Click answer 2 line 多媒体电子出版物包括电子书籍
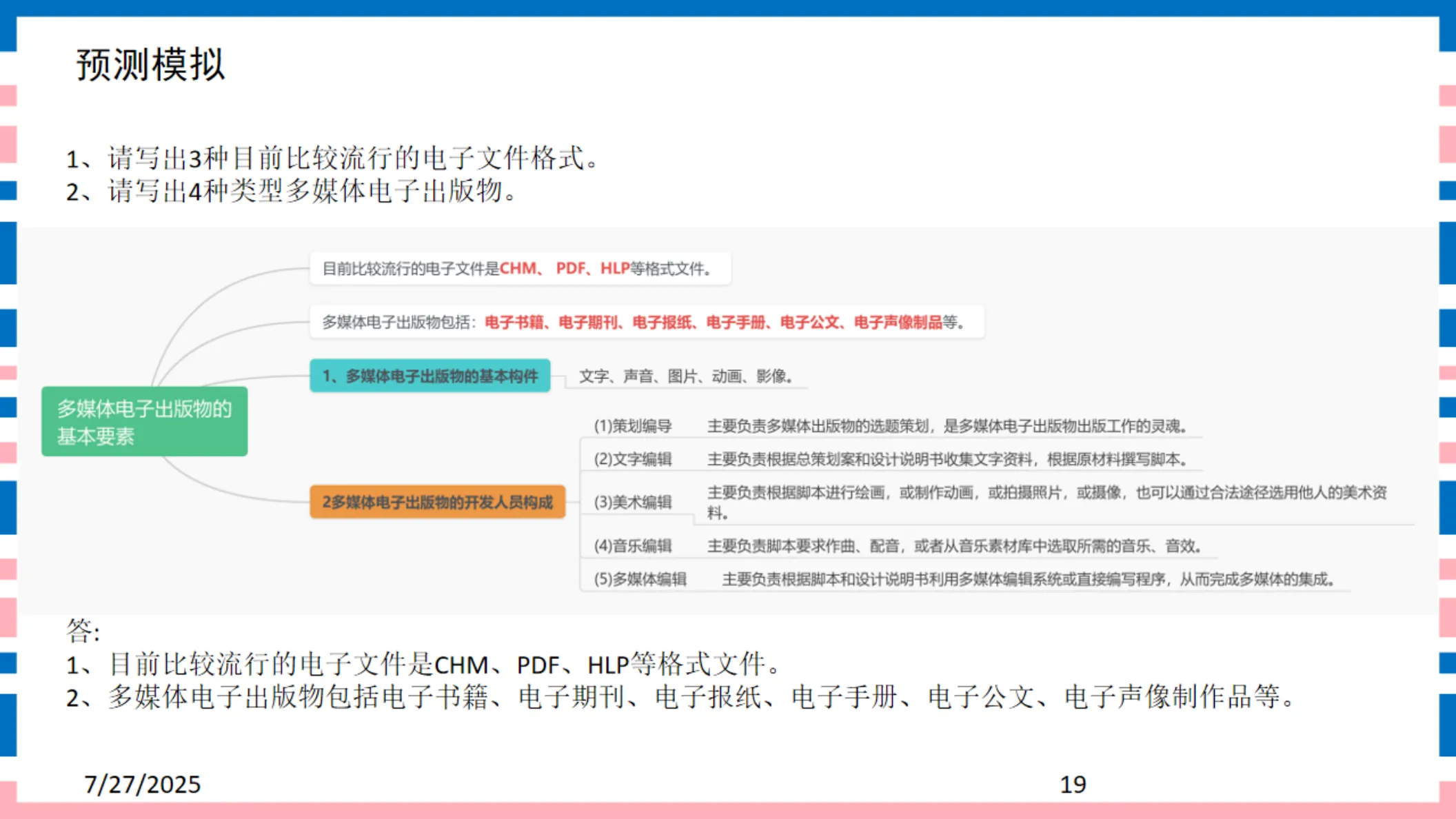Viewport: 1456px width, 819px height. tap(680, 697)
